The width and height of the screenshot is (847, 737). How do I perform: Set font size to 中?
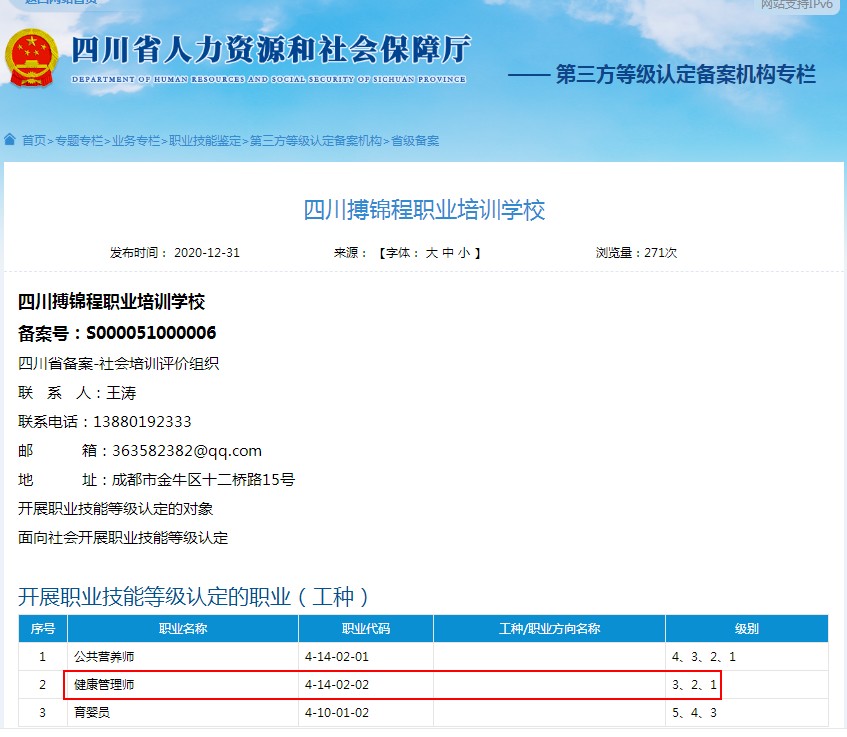(448, 253)
